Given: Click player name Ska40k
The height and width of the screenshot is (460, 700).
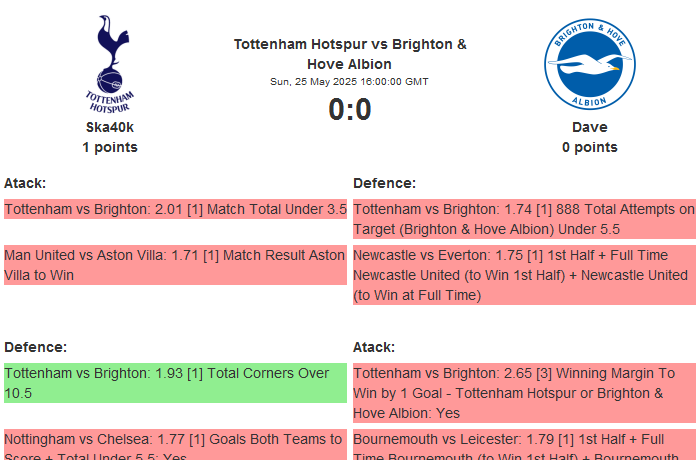Looking at the screenshot, I should click(110, 127).
